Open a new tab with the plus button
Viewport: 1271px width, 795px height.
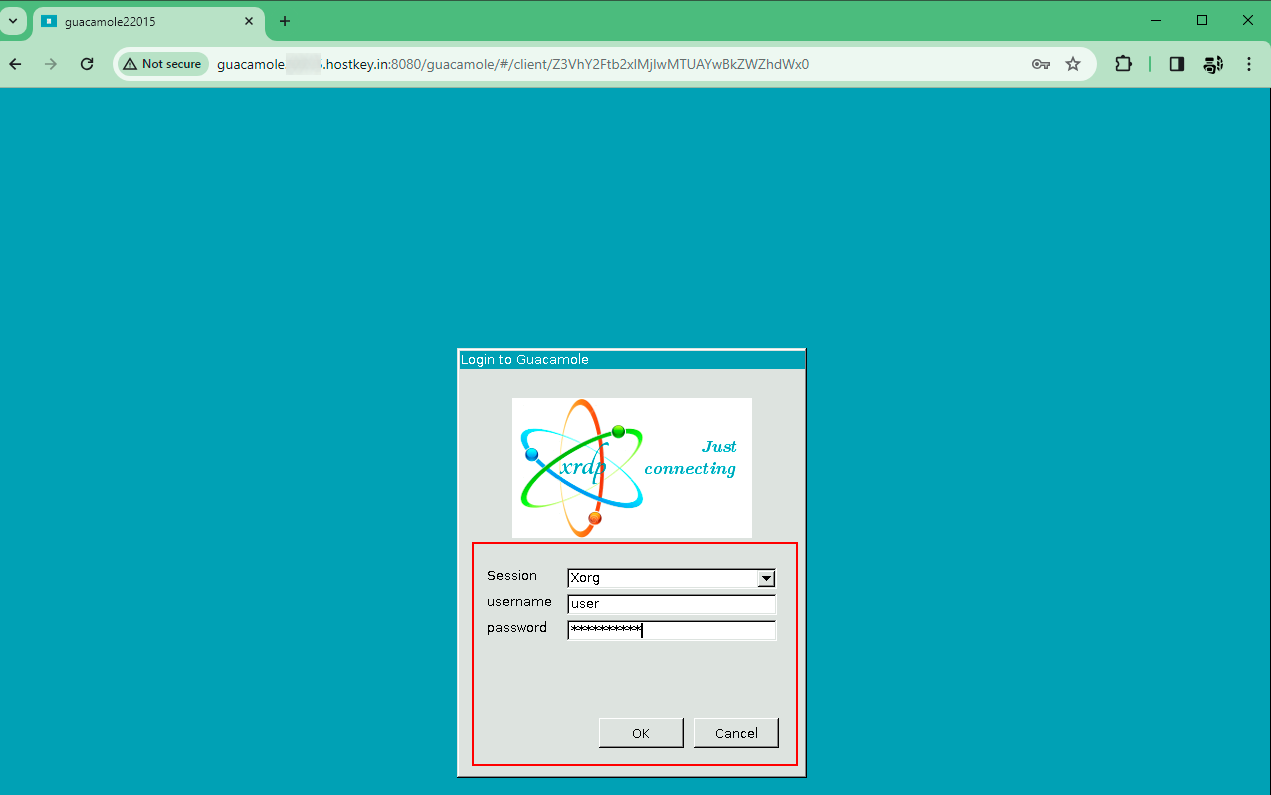[285, 21]
